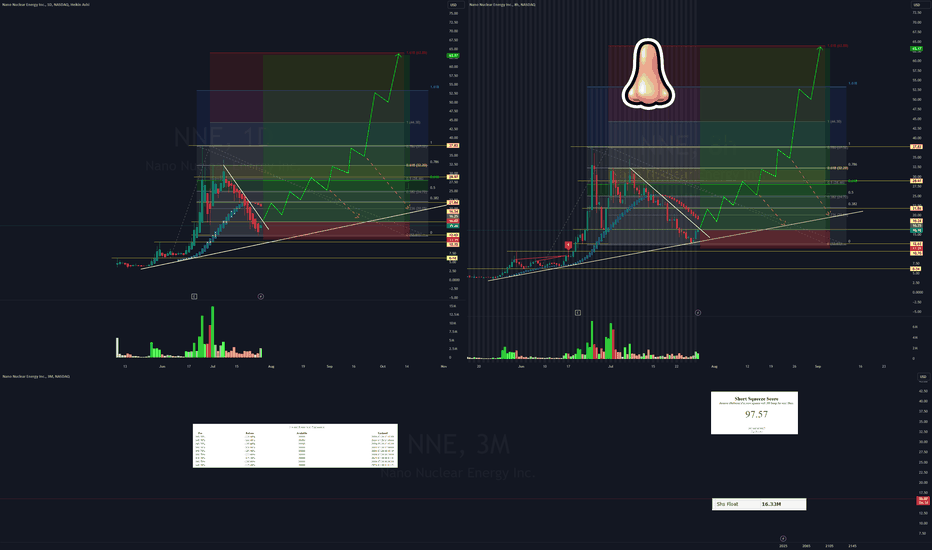The width and height of the screenshot is (932, 550).
Task: Click the lightning event marker on the 4h chart
Action: [698, 313]
